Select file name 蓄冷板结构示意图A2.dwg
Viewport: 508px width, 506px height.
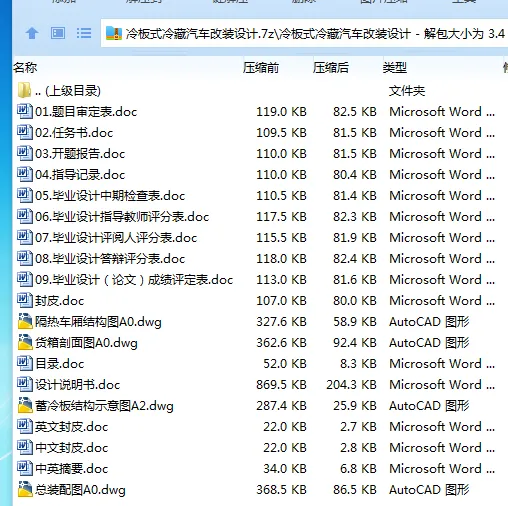tap(104, 406)
